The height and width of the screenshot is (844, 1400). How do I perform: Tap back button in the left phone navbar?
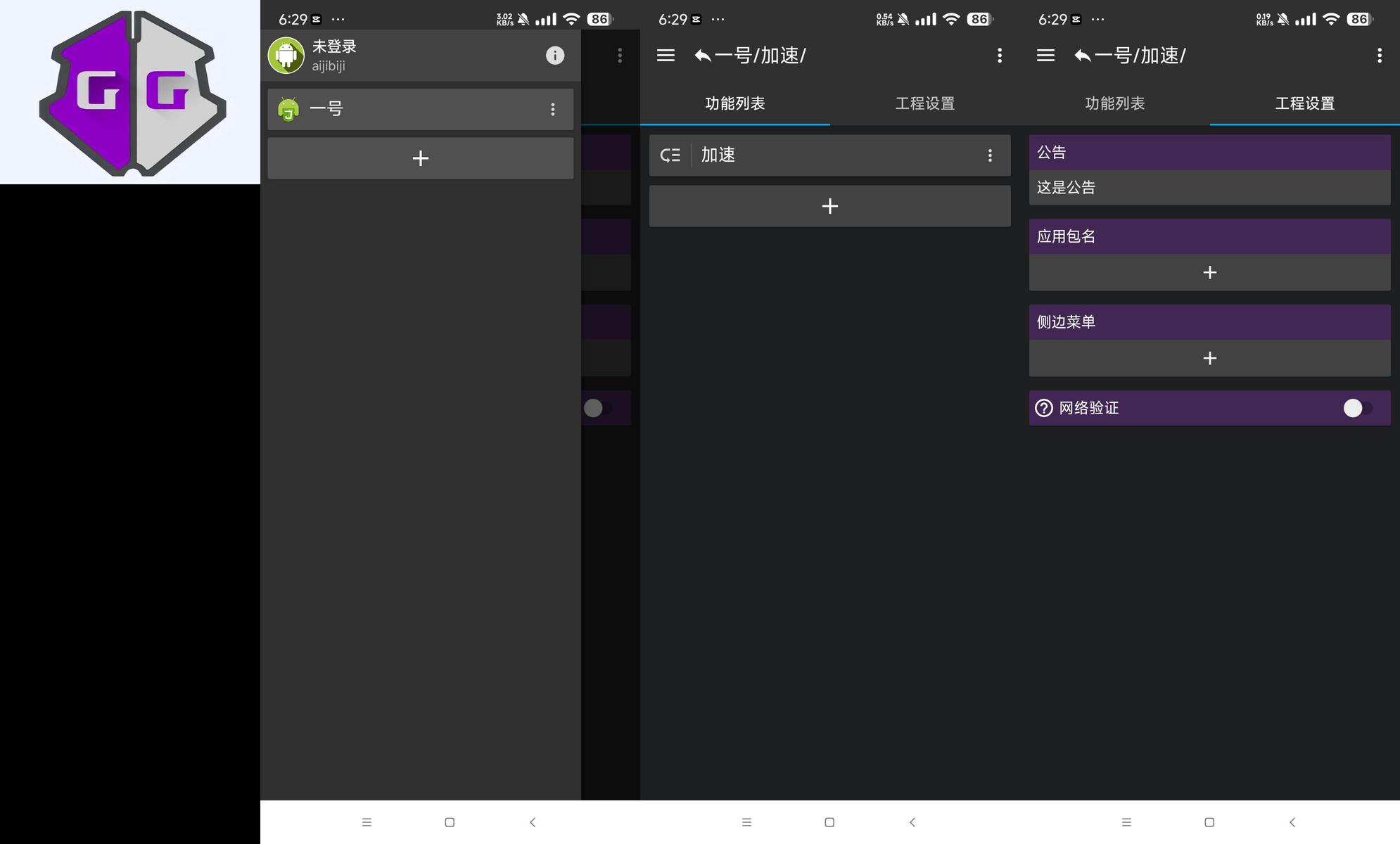[533, 822]
